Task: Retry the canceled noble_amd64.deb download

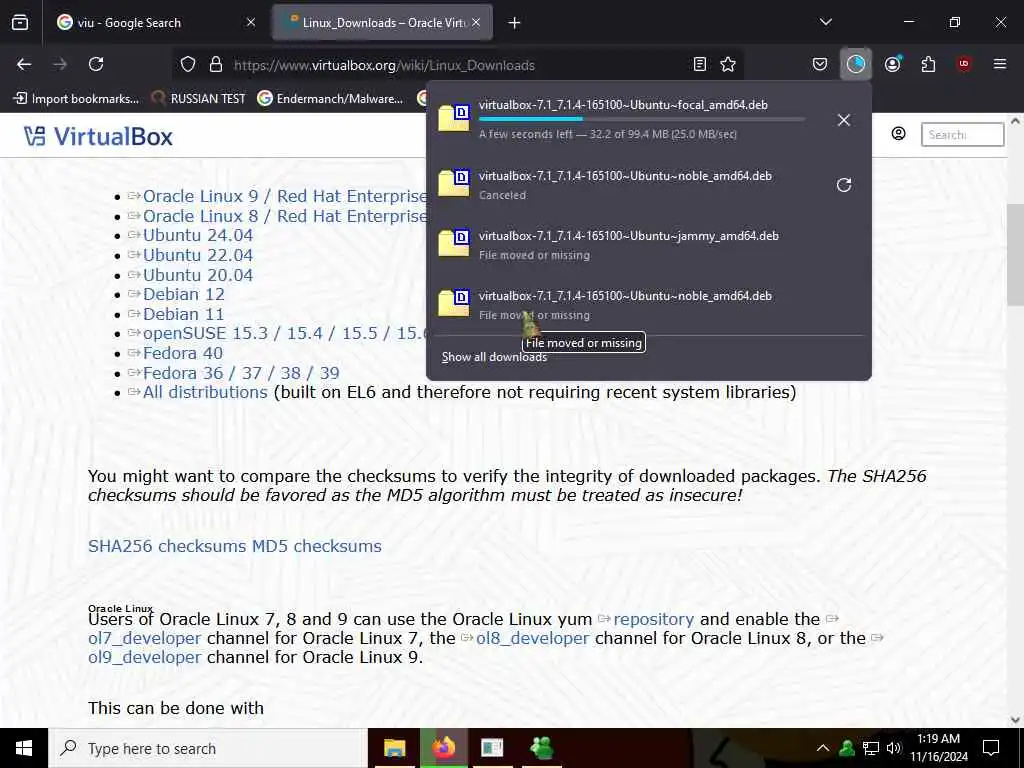Action: click(844, 185)
